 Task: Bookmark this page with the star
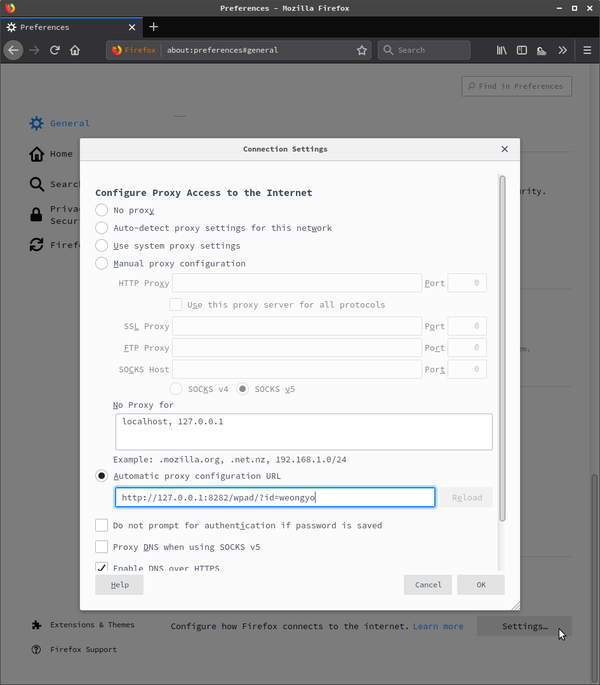click(361, 50)
